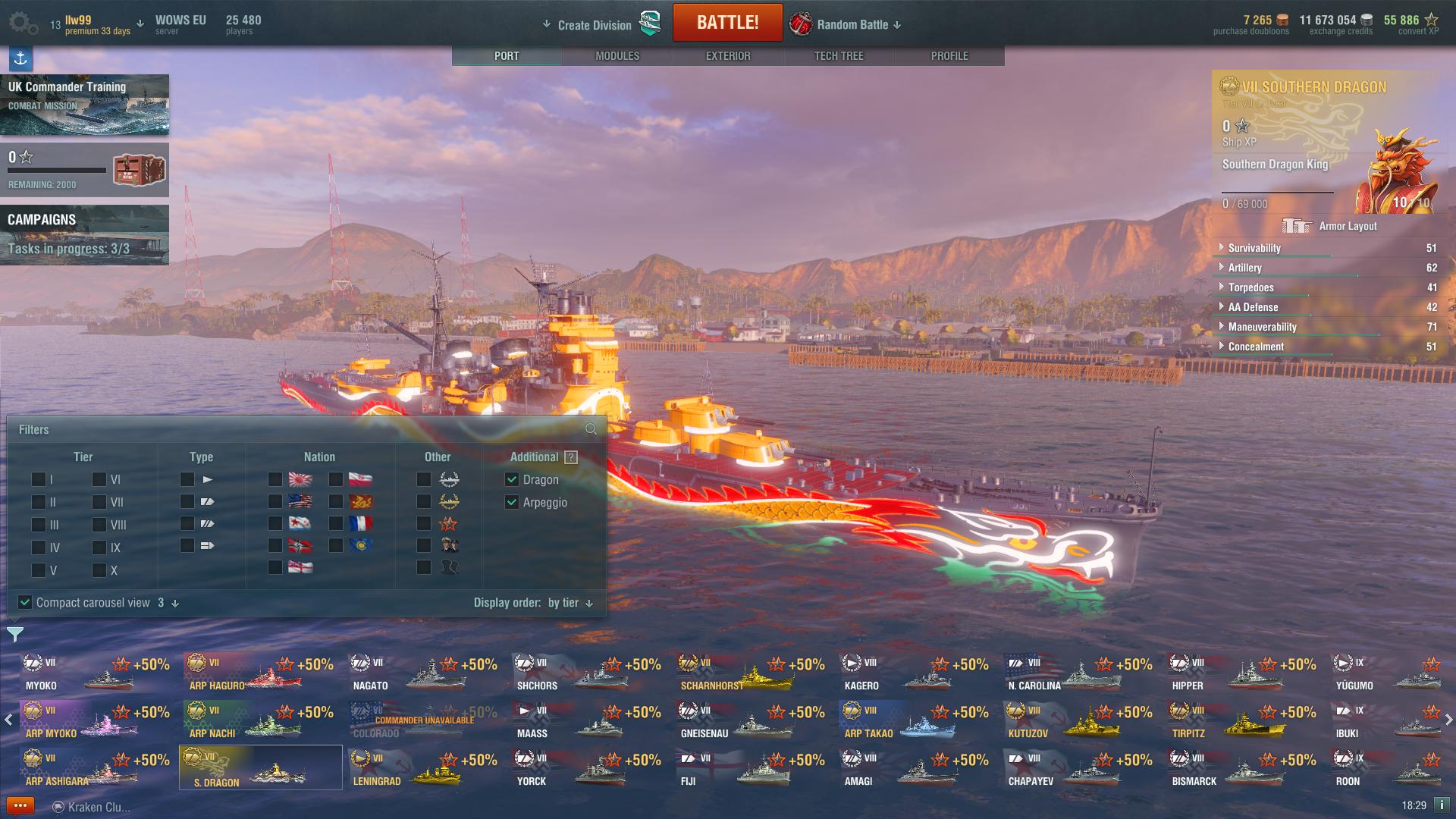Click the search magnifier in Filters

[591, 429]
